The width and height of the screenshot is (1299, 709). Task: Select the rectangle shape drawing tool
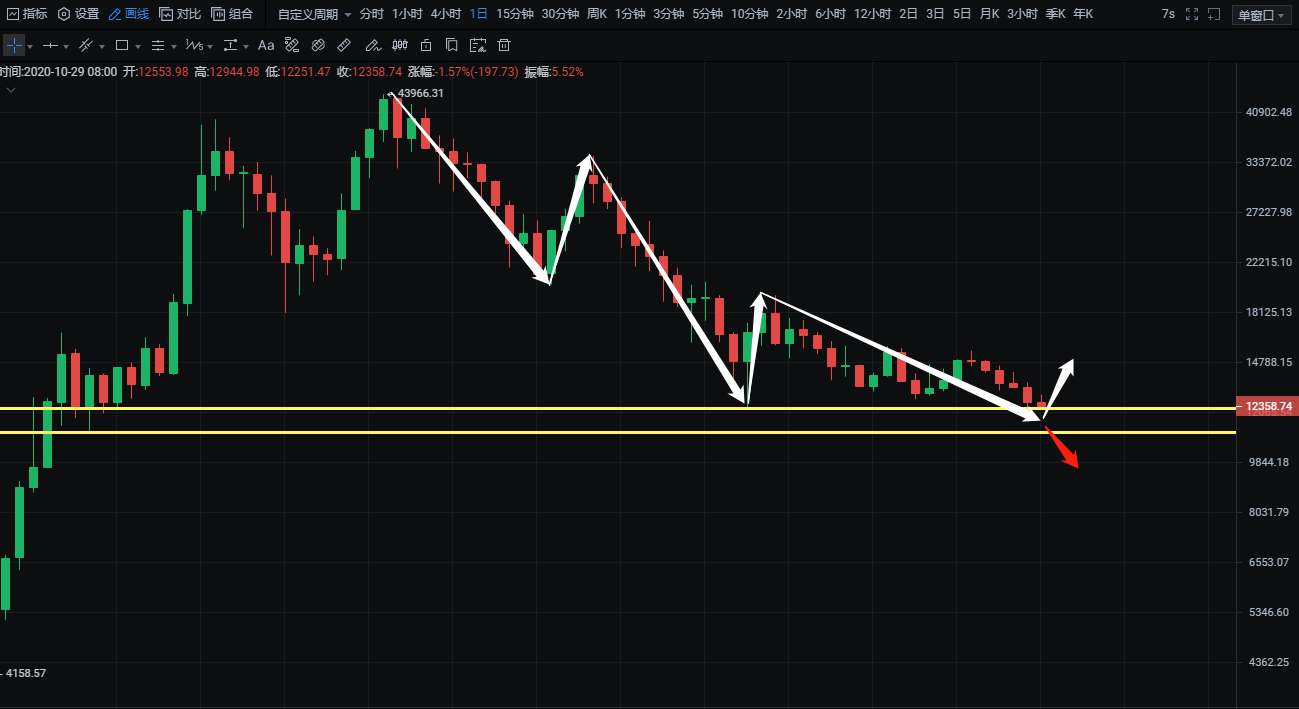point(122,46)
